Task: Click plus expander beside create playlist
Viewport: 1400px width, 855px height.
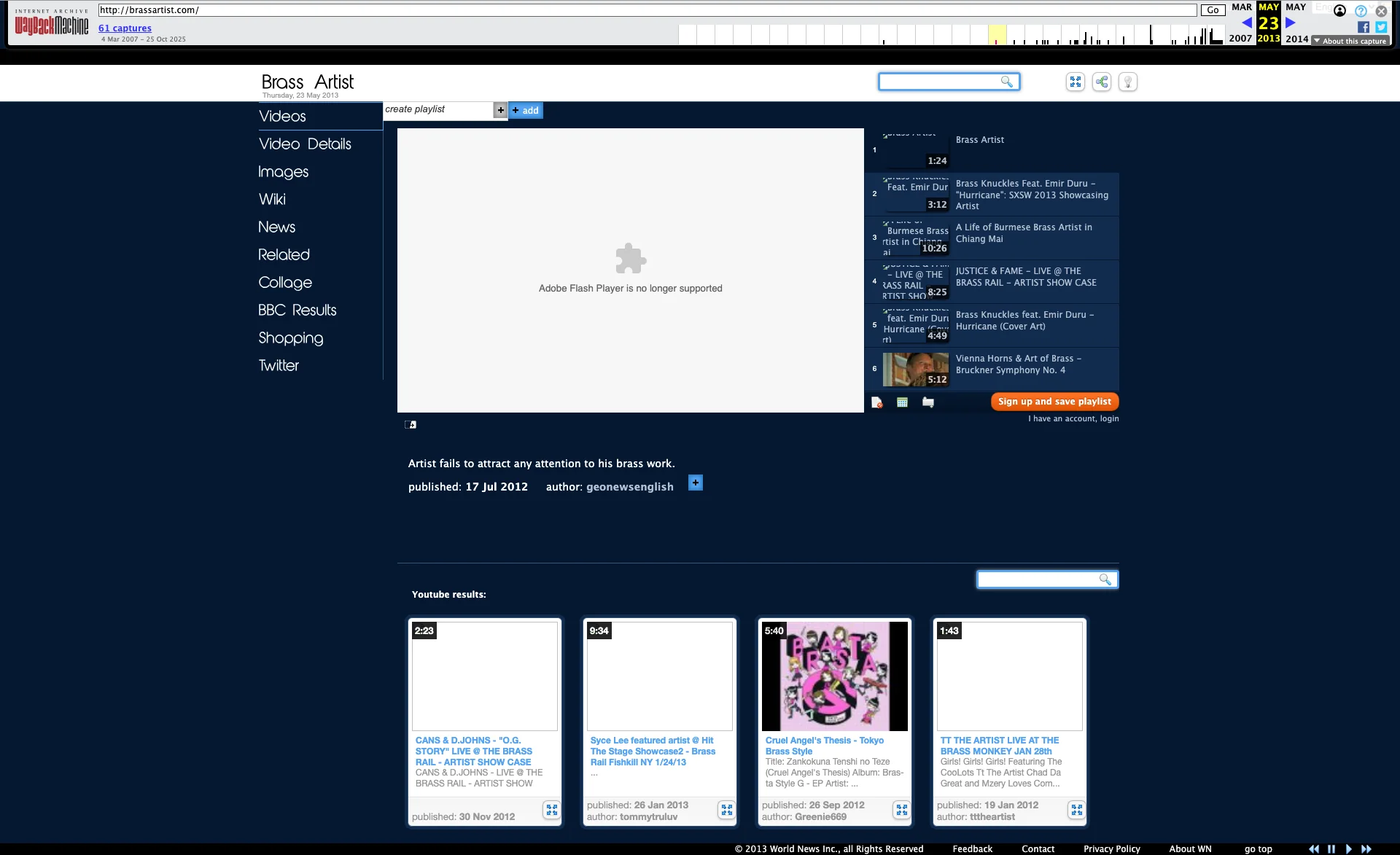Action: coord(500,110)
